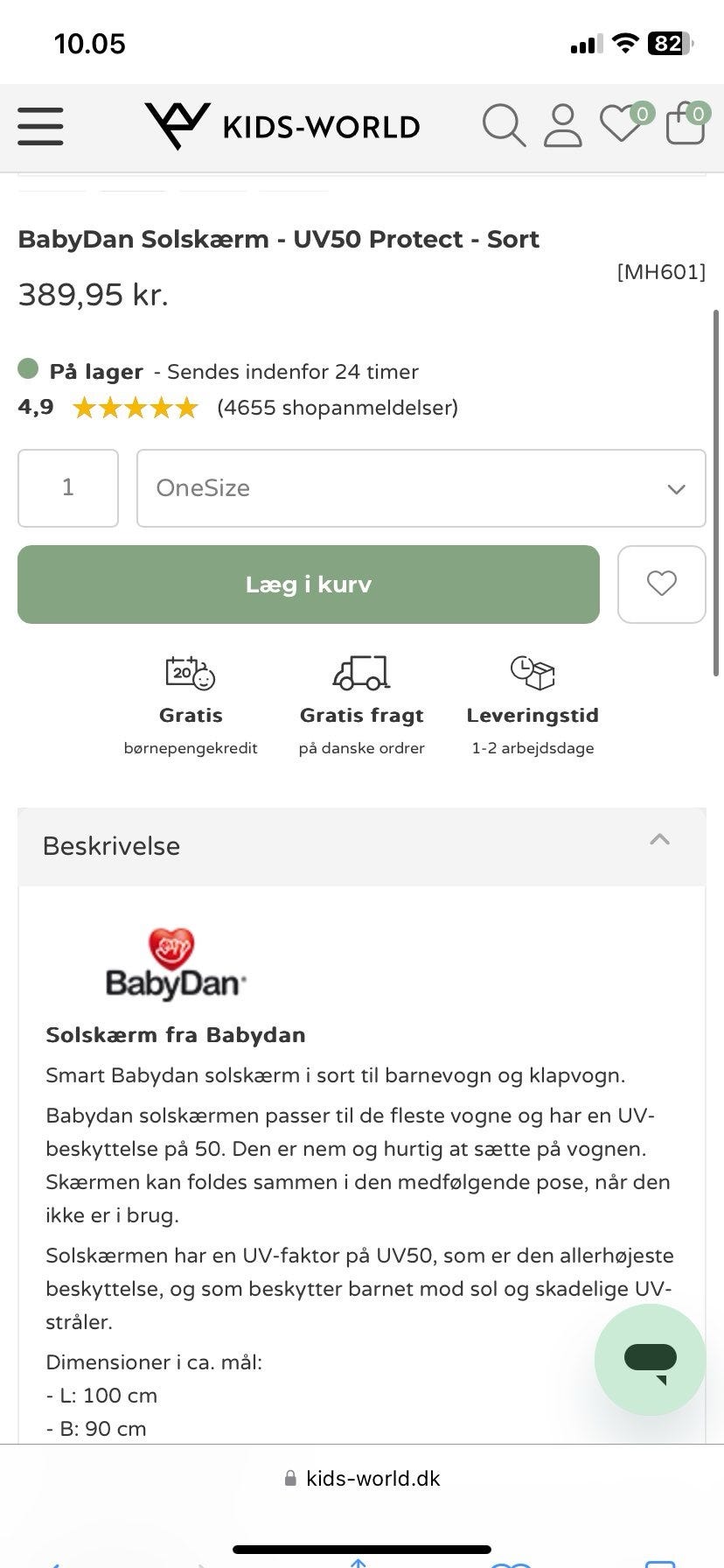Tap the free shipping truck icon
The image size is (724, 1568).
pos(361,673)
